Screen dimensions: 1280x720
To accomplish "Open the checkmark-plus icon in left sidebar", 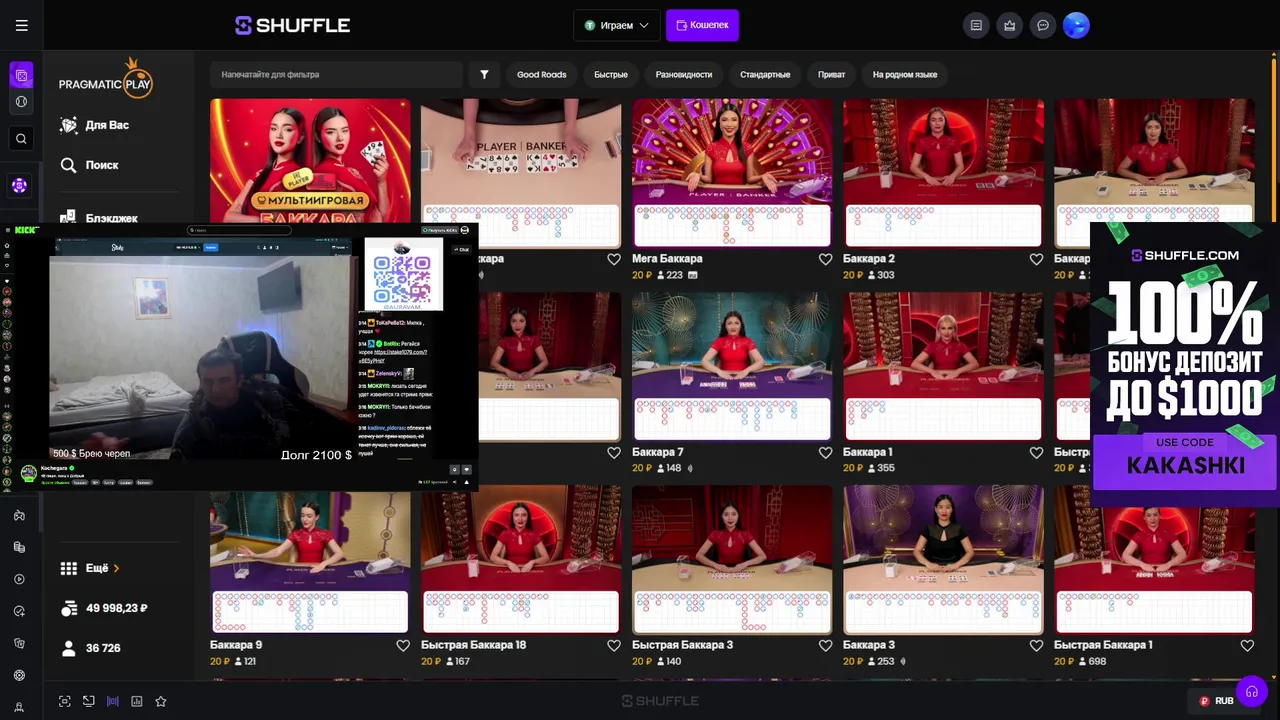I will tap(19, 612).
